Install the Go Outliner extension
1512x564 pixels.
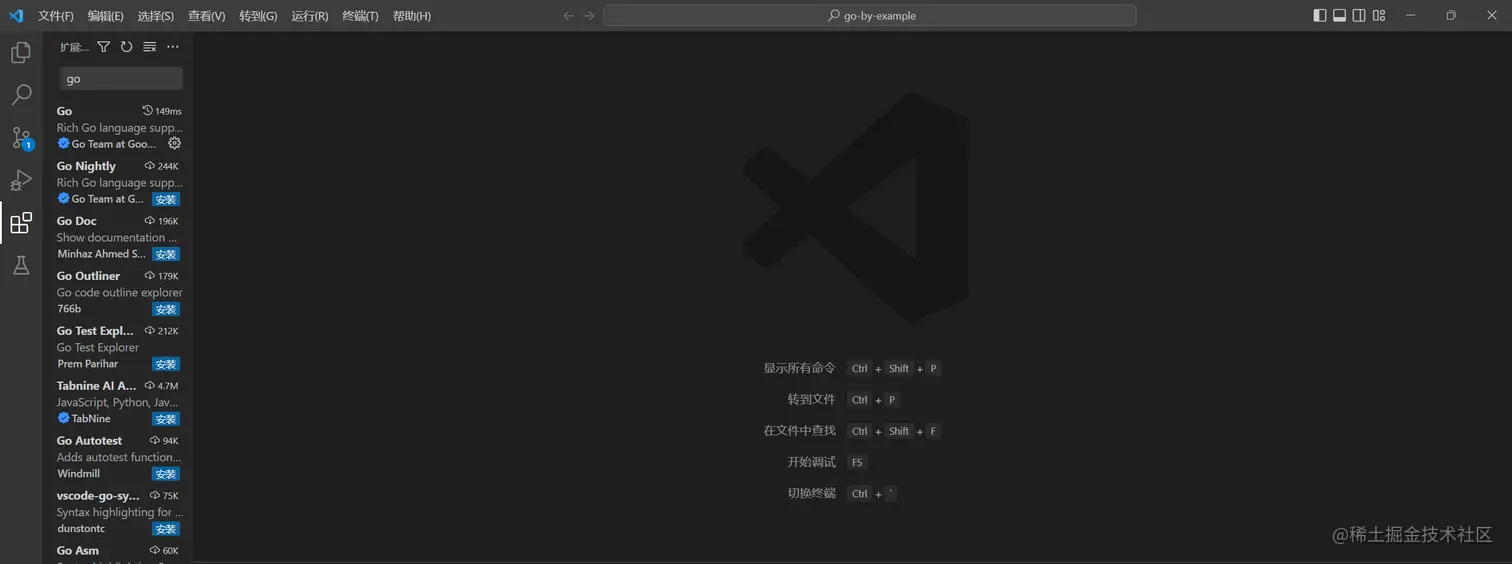click(166, 309)
